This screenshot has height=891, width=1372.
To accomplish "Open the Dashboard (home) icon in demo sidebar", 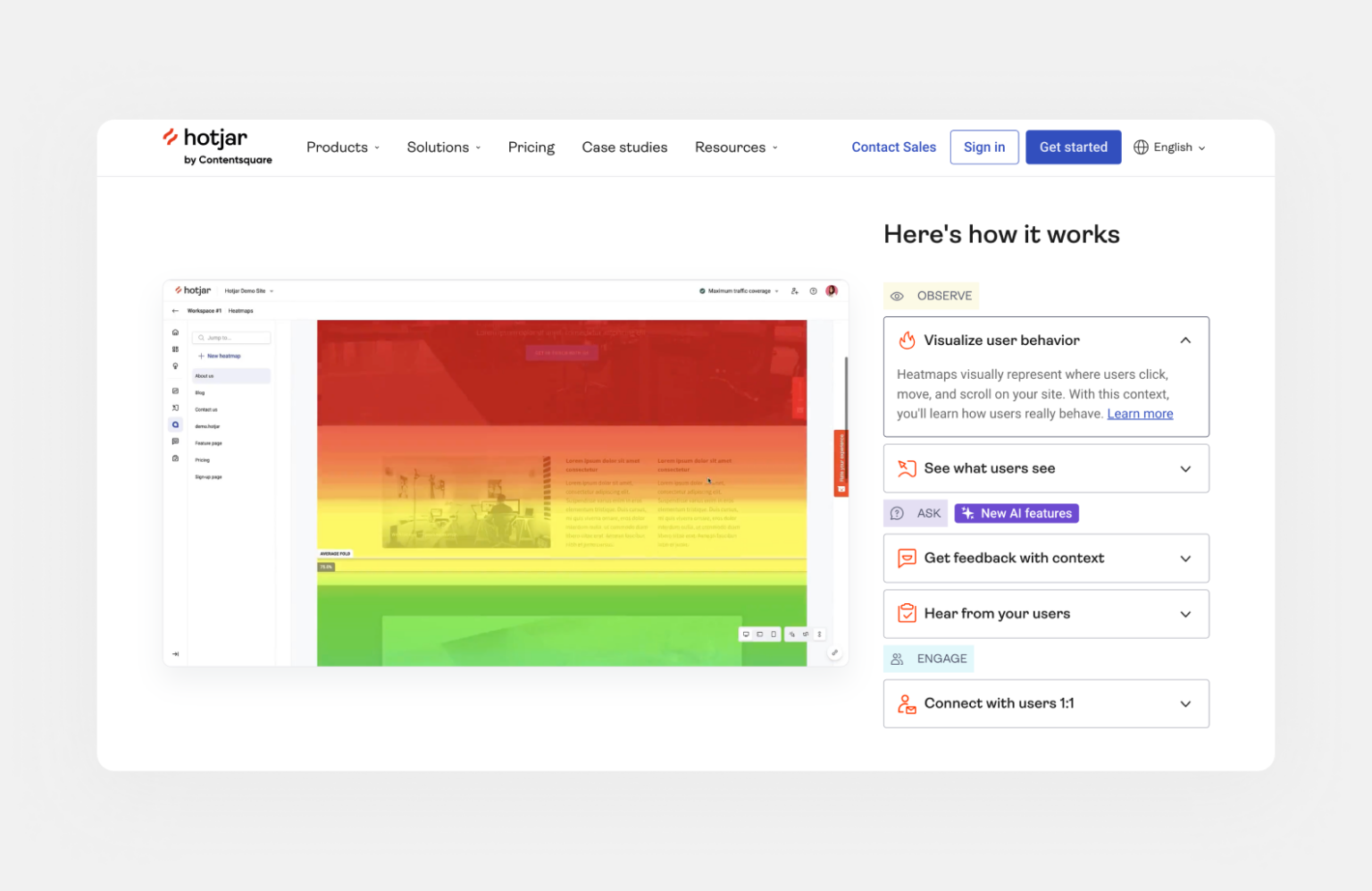I will [175, 332].
